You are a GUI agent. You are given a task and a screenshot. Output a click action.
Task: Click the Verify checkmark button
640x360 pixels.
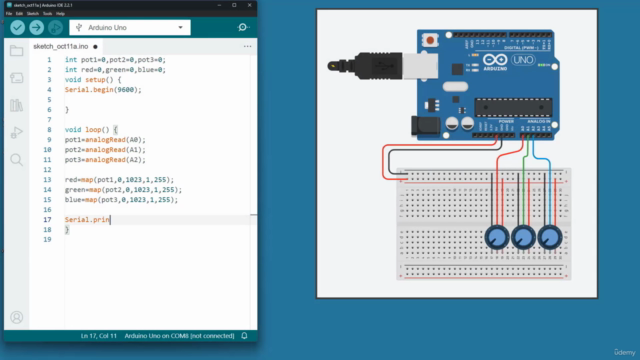pyautogui.click(x=18, y=27)
